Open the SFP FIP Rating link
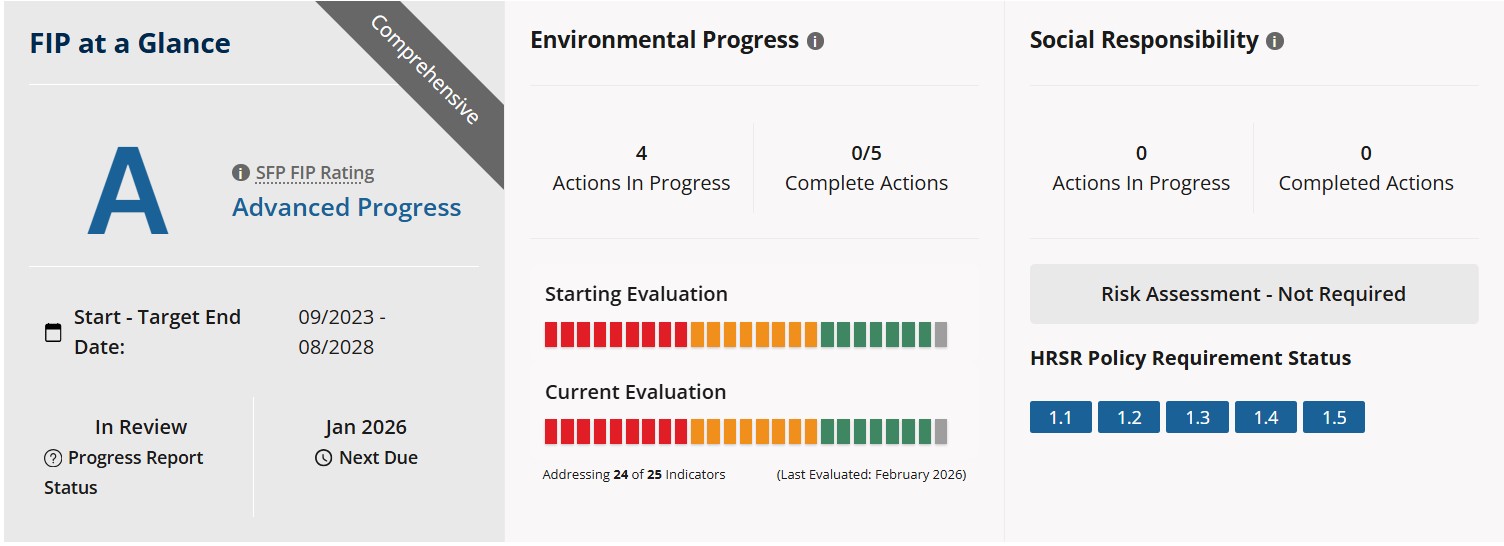 pyautogui.click(x=314, y=173)
